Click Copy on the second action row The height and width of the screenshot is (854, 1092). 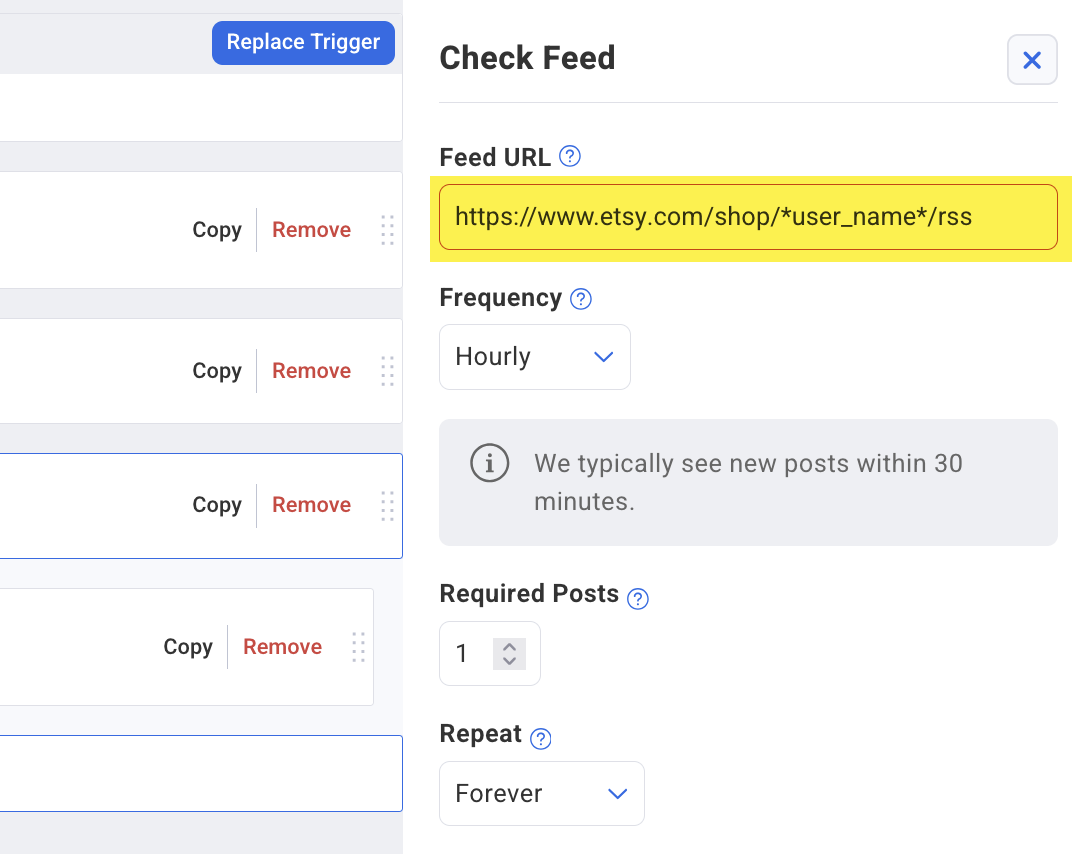coord(217,371)
